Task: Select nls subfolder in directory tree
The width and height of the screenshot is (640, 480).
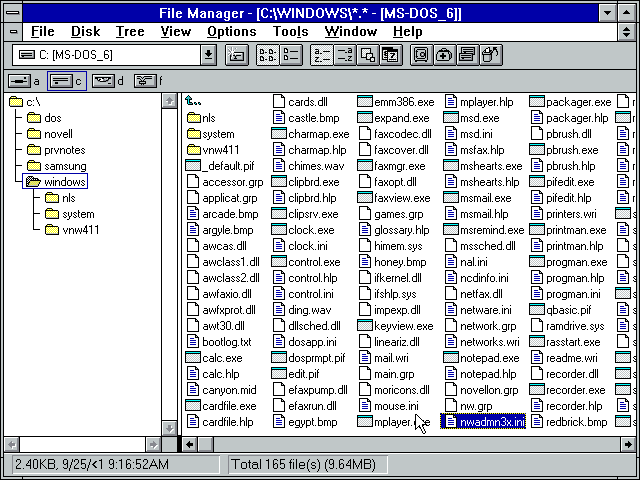Action: click(60, 198)
